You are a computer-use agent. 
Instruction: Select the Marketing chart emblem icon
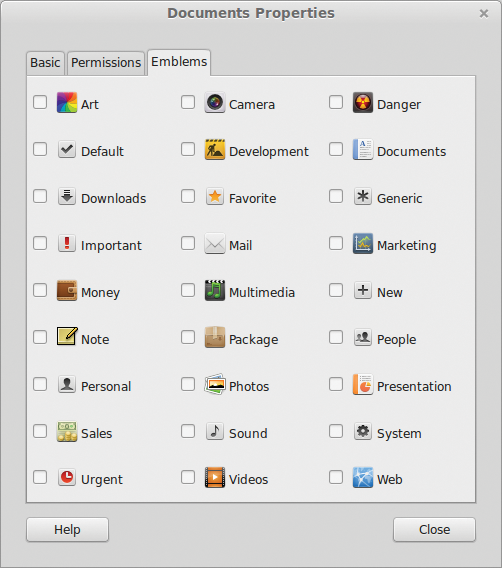pos(363,243)
